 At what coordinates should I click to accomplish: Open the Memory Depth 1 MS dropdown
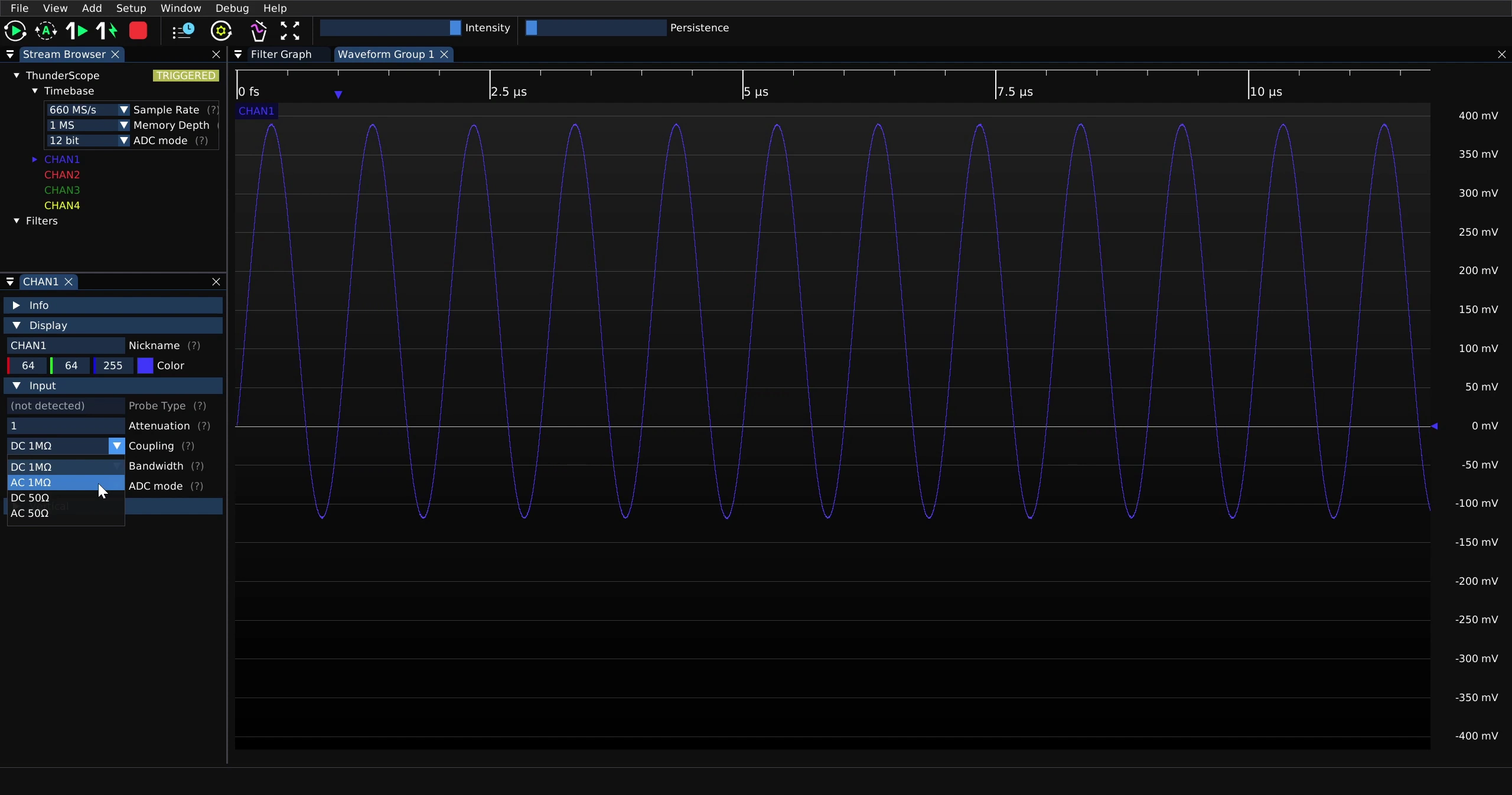[88, 125]
